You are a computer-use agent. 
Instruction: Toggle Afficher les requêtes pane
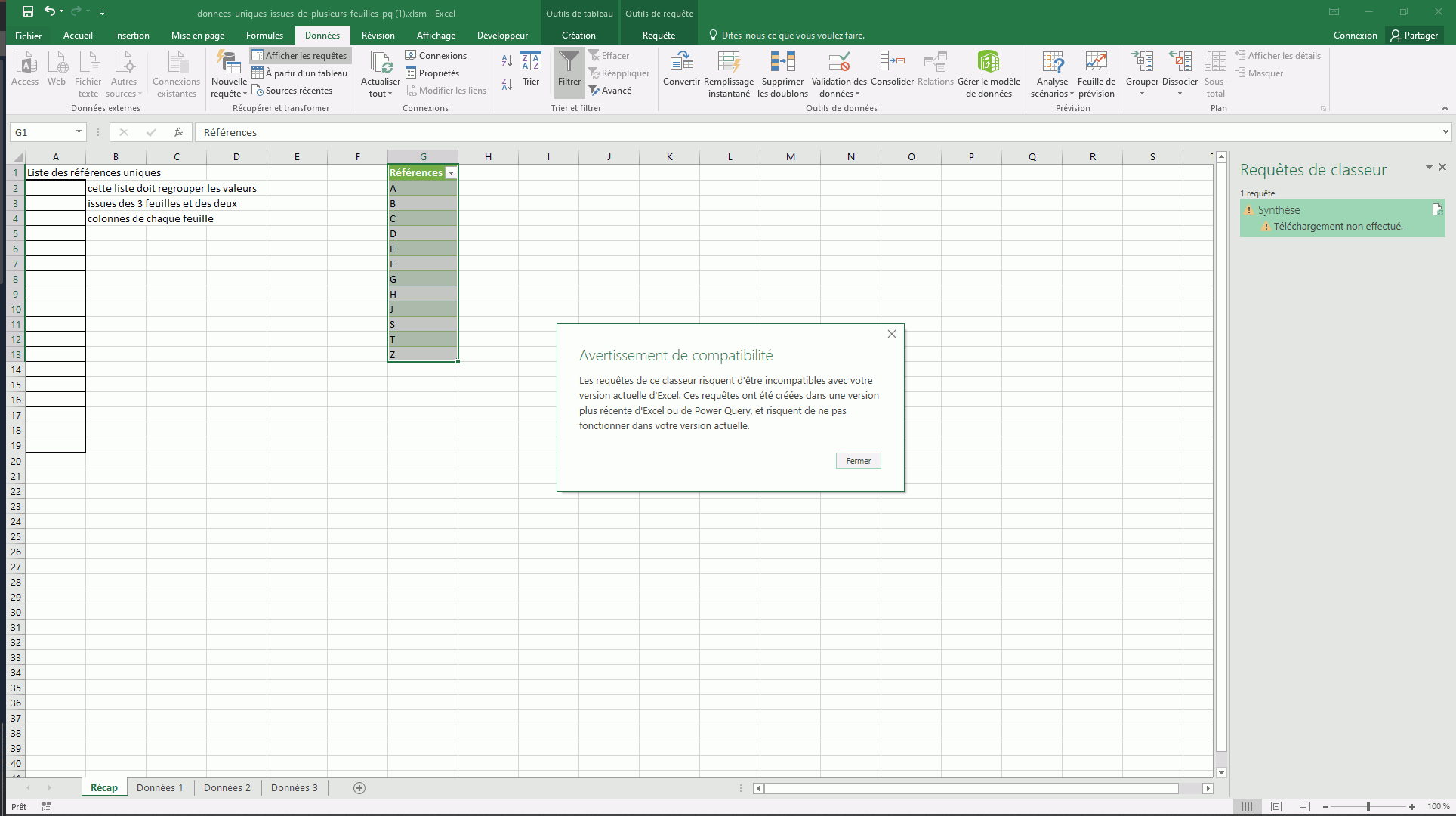(x=300, y=56)
